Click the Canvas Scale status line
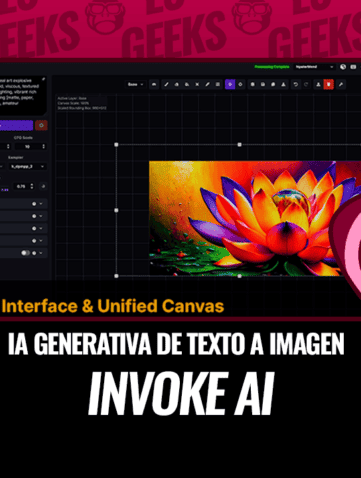Viewport: 361px width, 478px height. [x=73, y=103]
